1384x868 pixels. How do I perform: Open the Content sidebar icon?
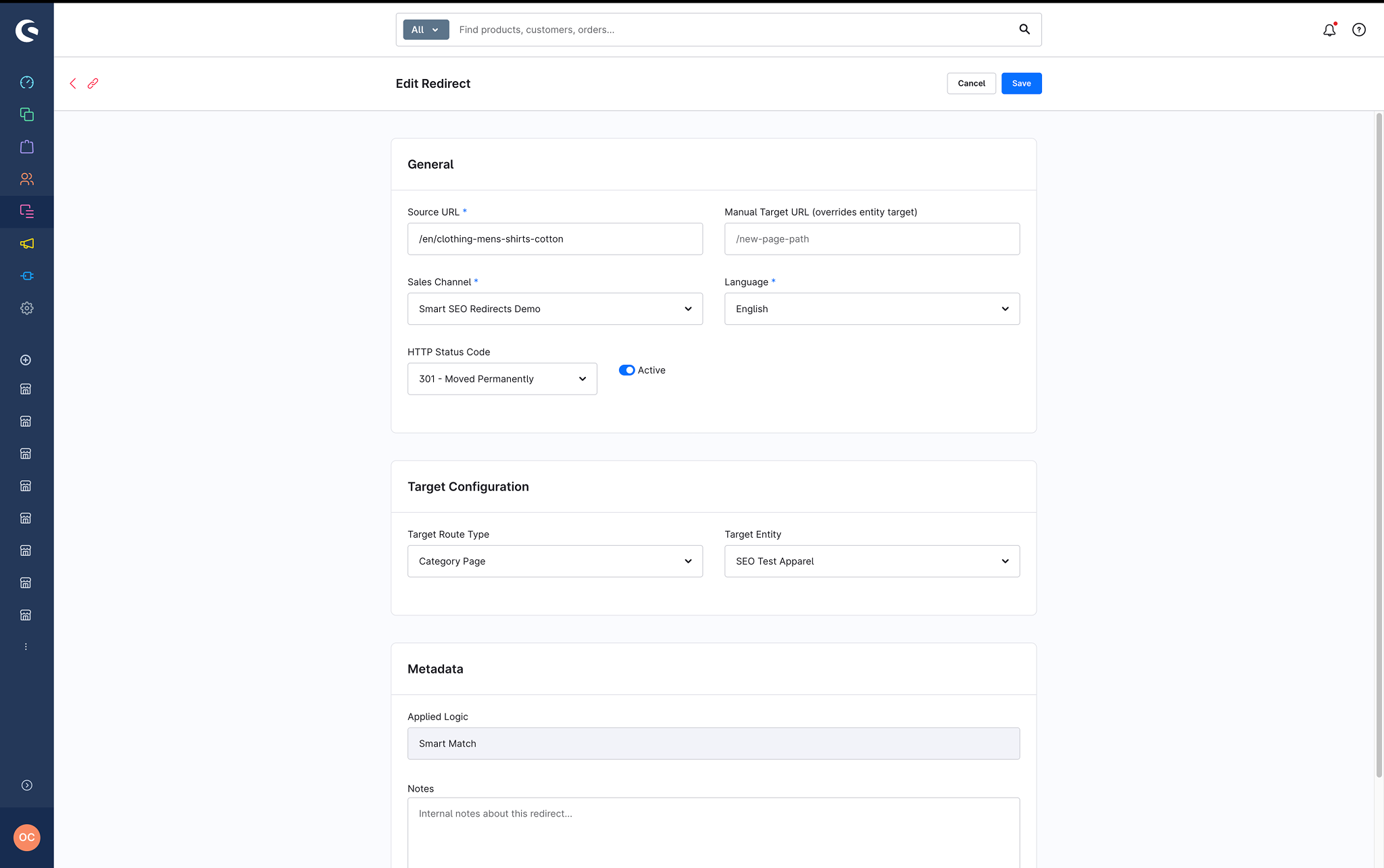pyautogui.click(x=27, y=211)
